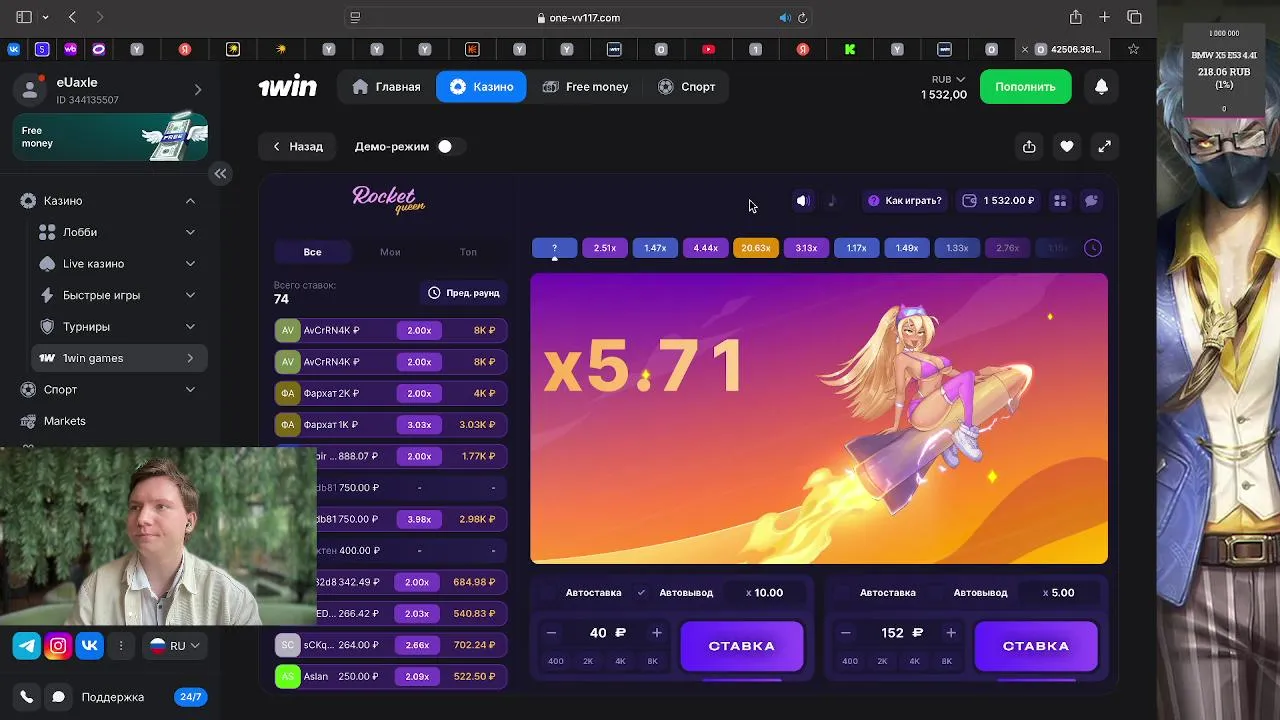
Task: Switch to the Топ bets tab
Action: pyautogui.click(x=468, y=252)
